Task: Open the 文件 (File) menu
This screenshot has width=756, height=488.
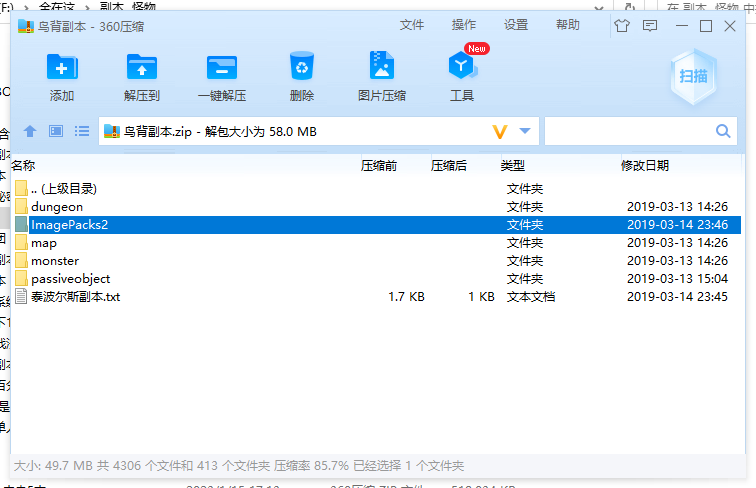Action: pyautogui.click(x=412, y=25)
